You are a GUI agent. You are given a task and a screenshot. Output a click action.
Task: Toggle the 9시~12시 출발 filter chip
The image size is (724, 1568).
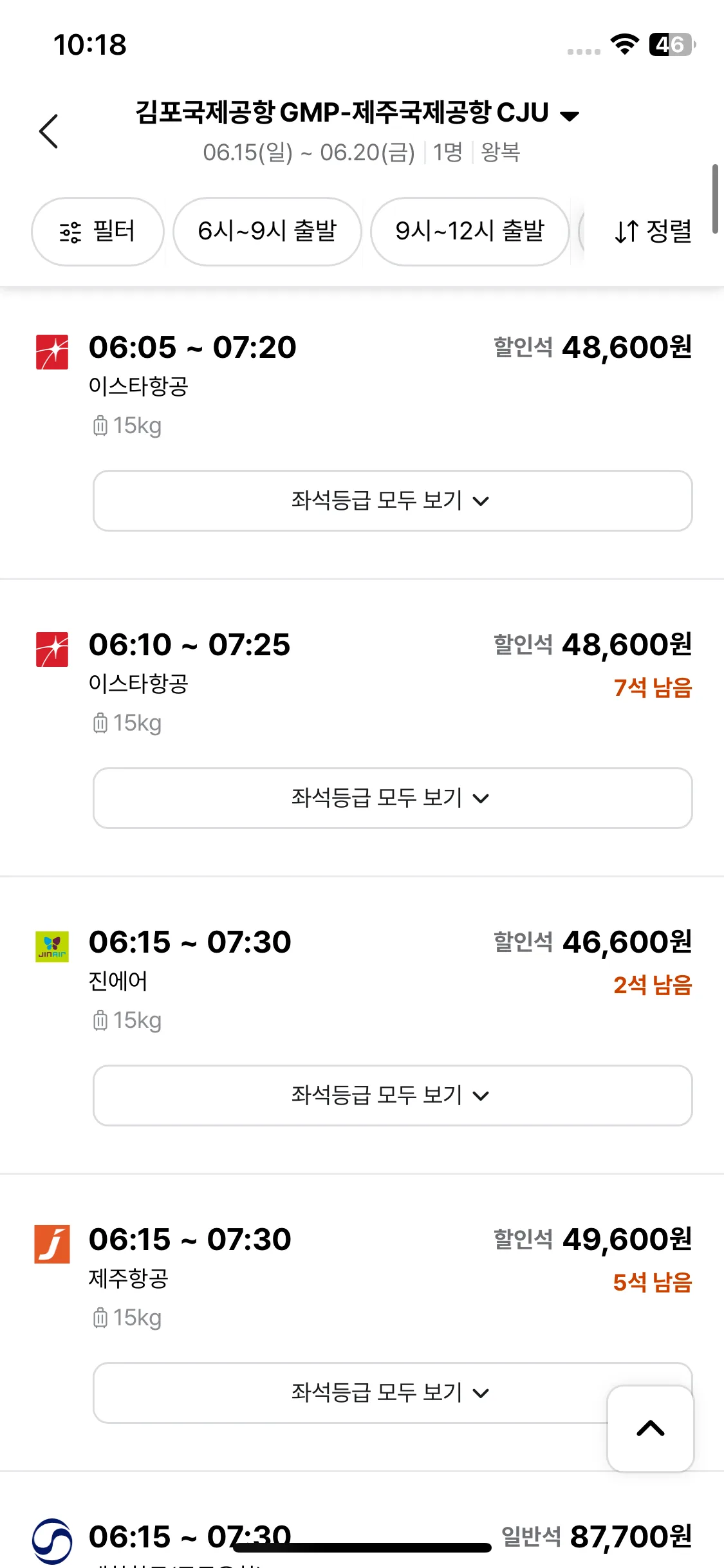pyautogui.click(x=470, y=232)
